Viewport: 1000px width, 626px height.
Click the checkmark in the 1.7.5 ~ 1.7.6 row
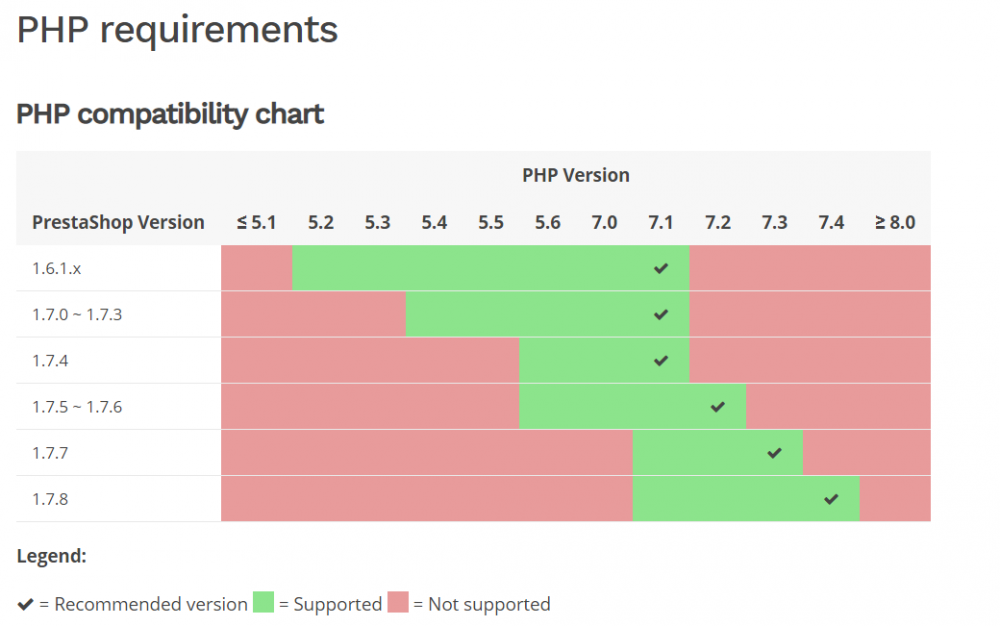coord(717,406)
